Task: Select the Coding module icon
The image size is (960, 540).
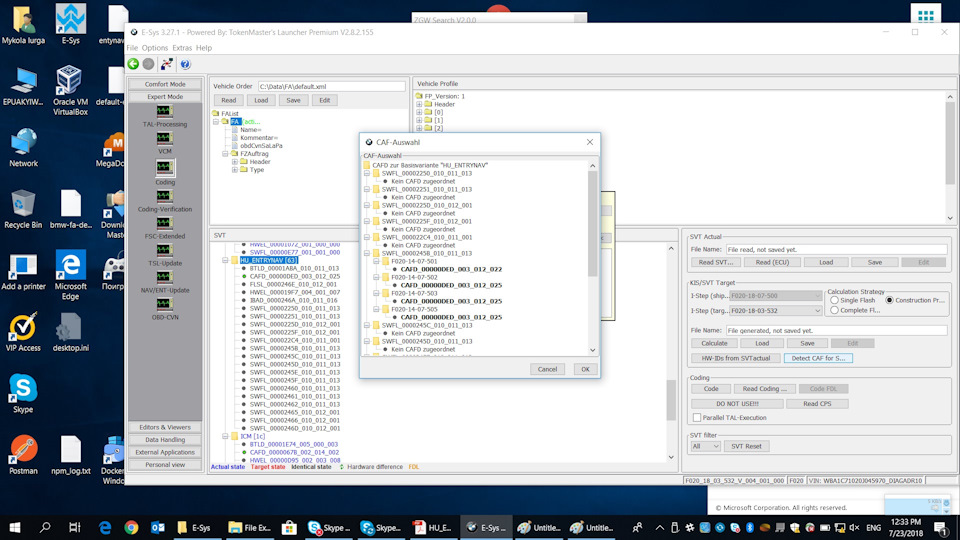Action: [164, 168]
